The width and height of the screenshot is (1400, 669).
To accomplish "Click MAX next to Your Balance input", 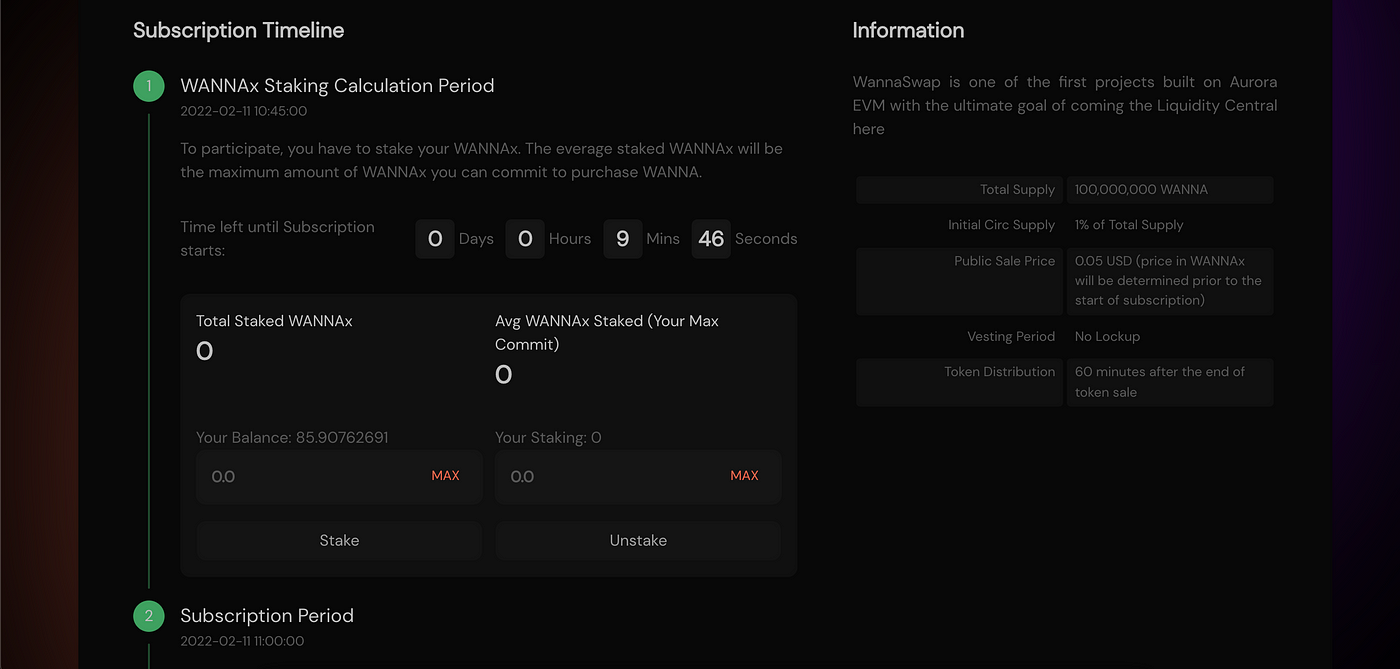I will point(445,476).
